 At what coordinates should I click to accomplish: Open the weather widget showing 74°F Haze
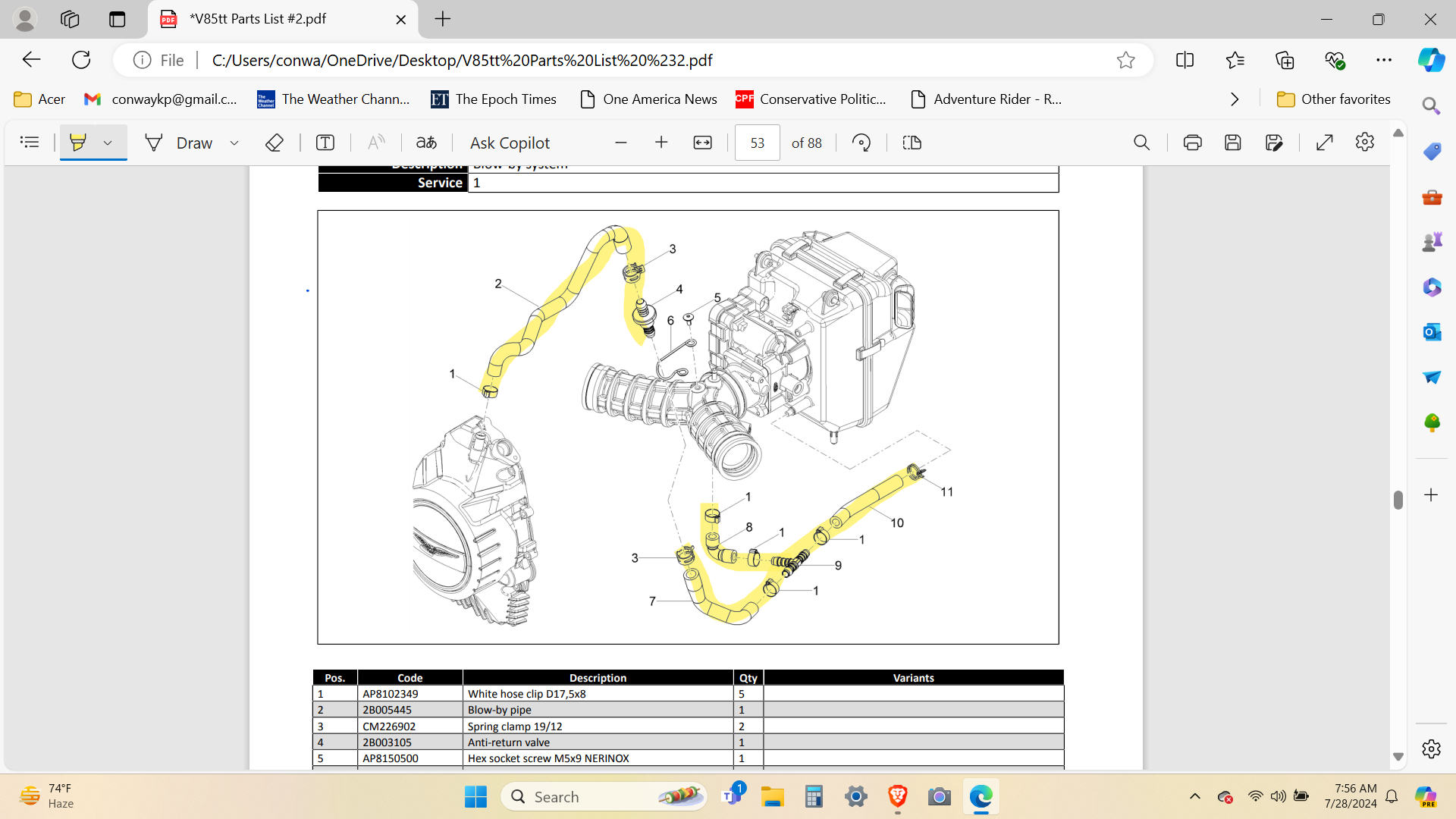tap(47, 796)
